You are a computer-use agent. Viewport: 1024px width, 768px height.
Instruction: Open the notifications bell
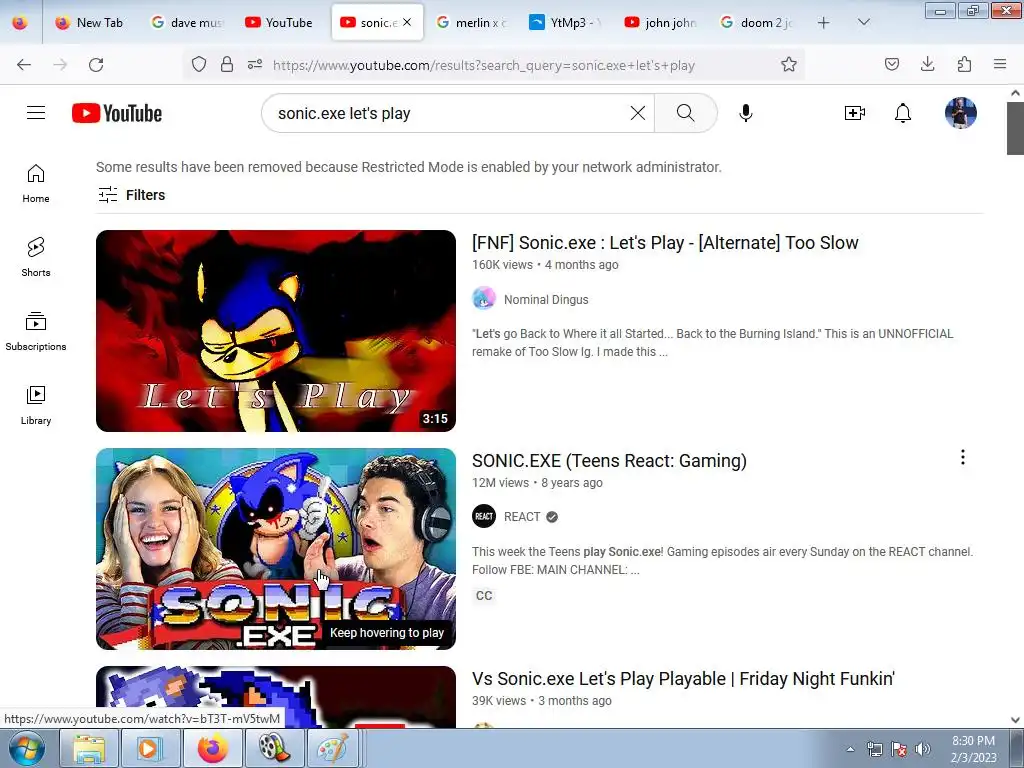[x=903, y=113]
